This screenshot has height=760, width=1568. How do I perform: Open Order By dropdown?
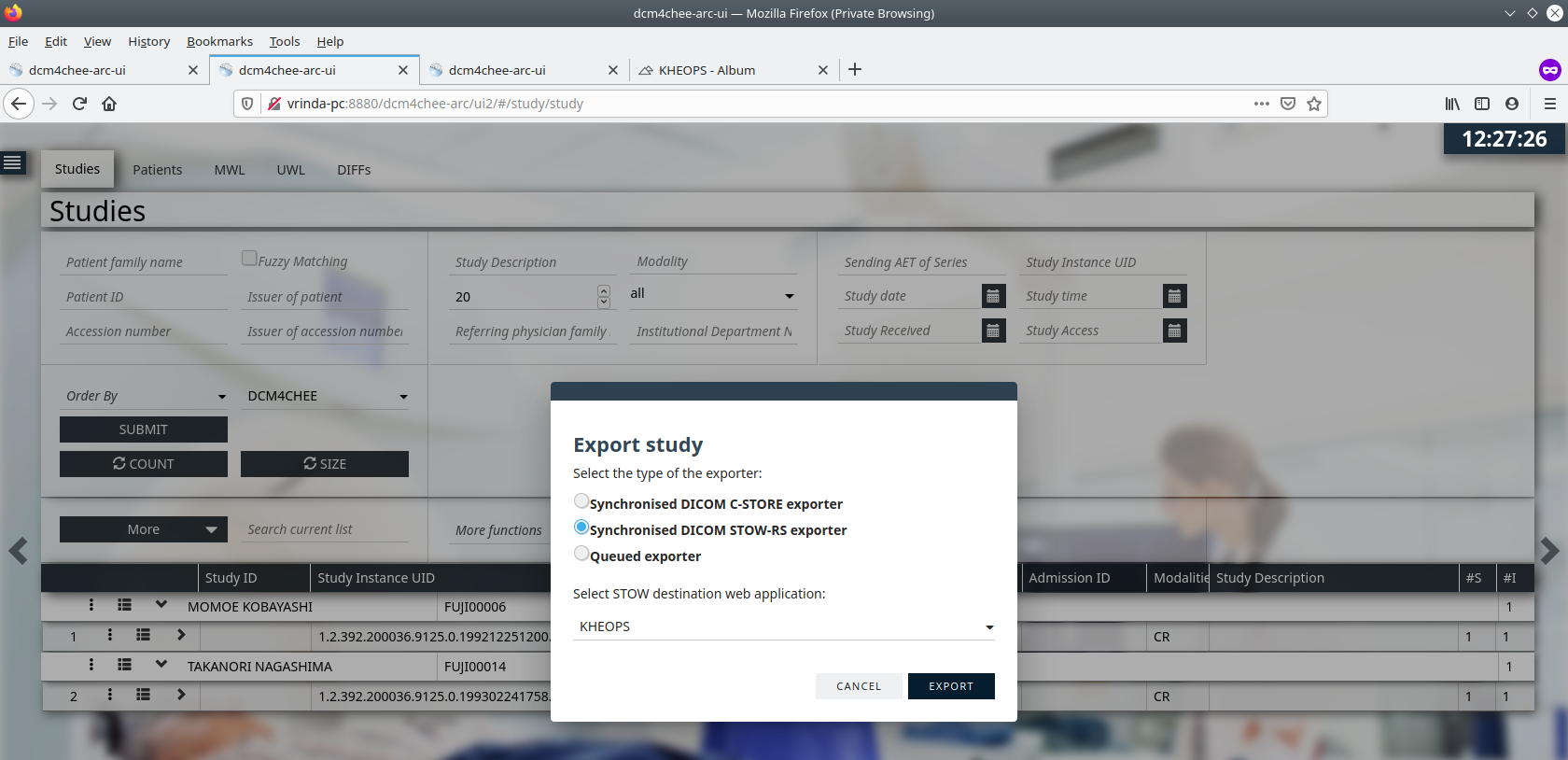[144, 396]
